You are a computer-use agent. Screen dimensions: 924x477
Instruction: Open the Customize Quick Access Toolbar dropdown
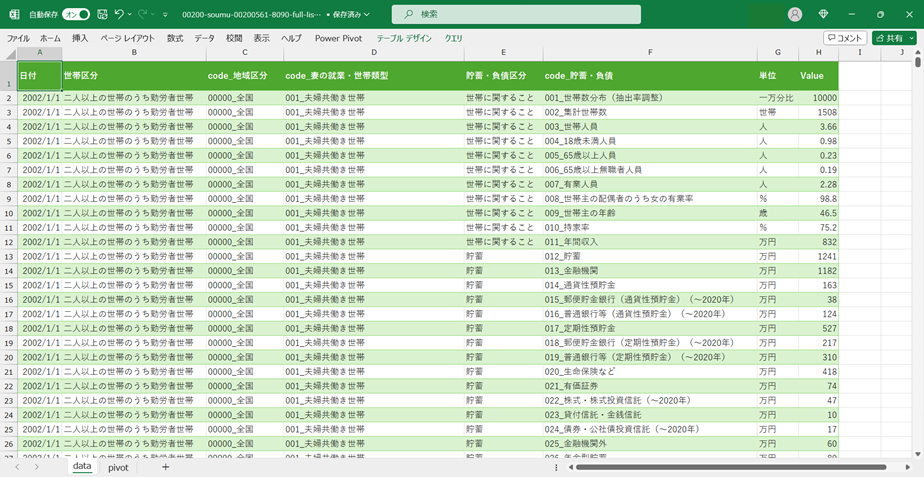pos(169,15)
